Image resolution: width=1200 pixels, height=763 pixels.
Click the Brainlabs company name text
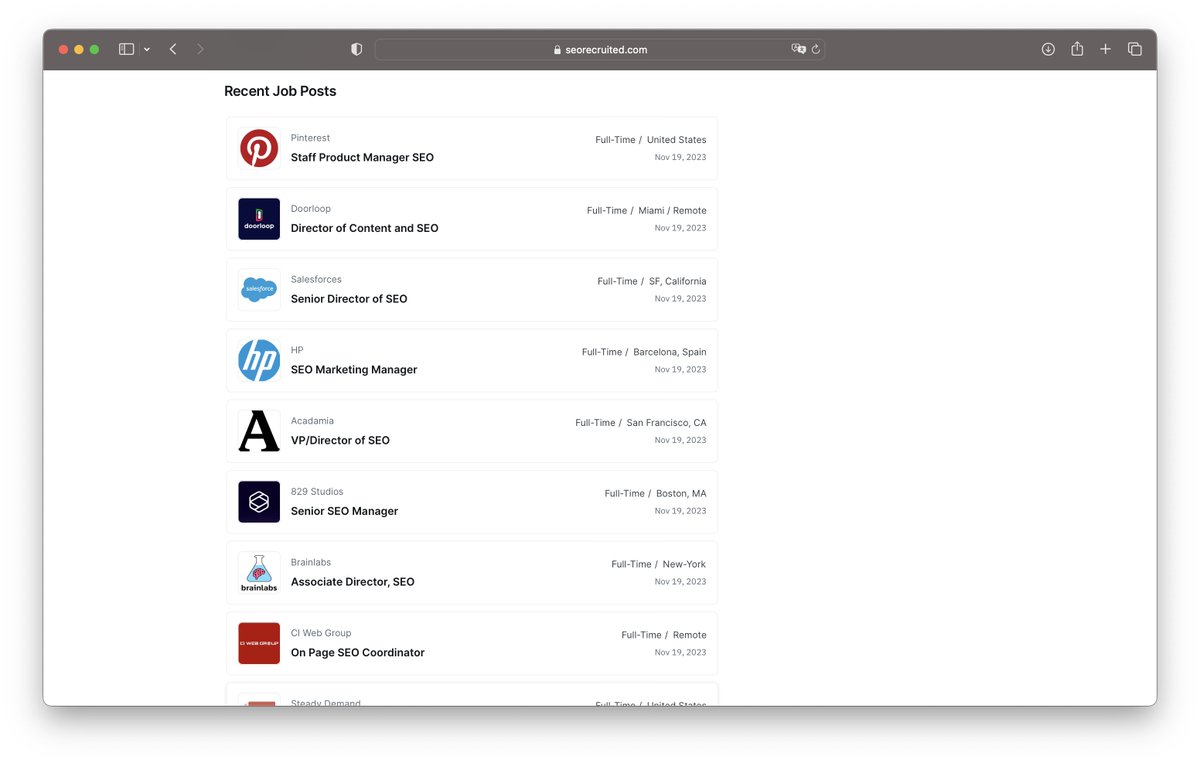click(311, 563)
